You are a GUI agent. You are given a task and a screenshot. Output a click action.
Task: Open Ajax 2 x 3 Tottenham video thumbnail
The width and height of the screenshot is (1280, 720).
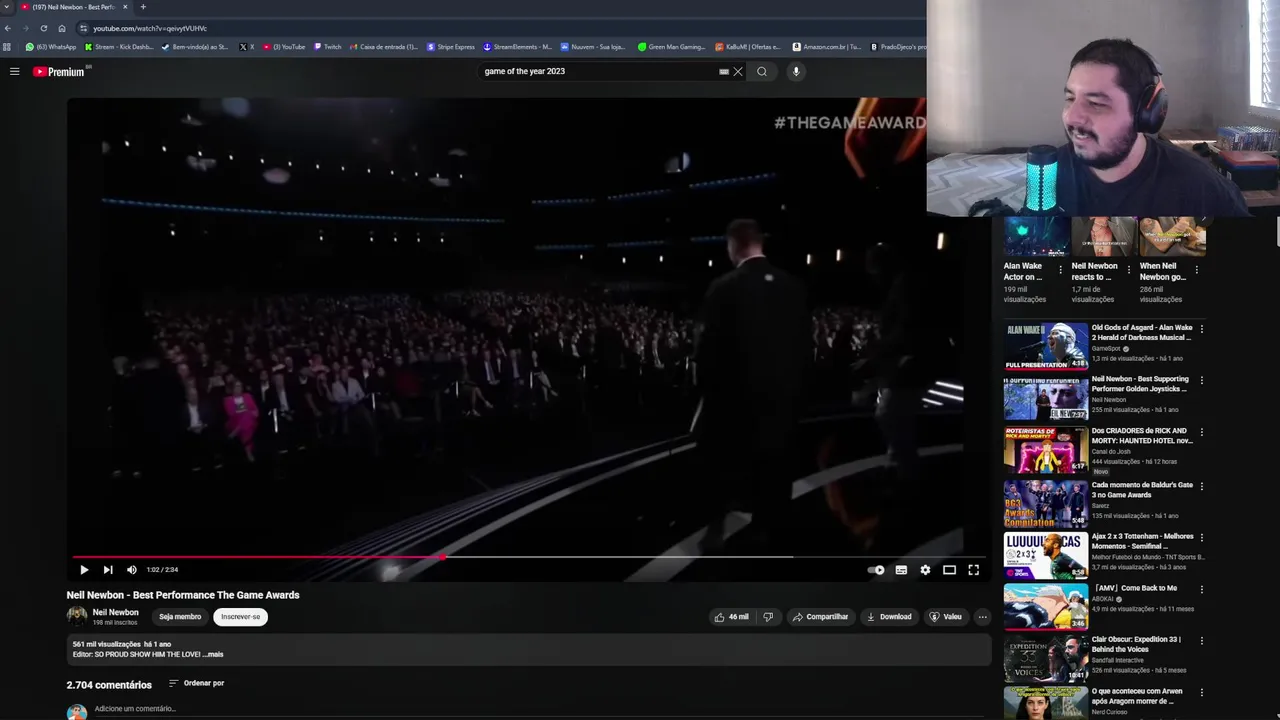1046,555
